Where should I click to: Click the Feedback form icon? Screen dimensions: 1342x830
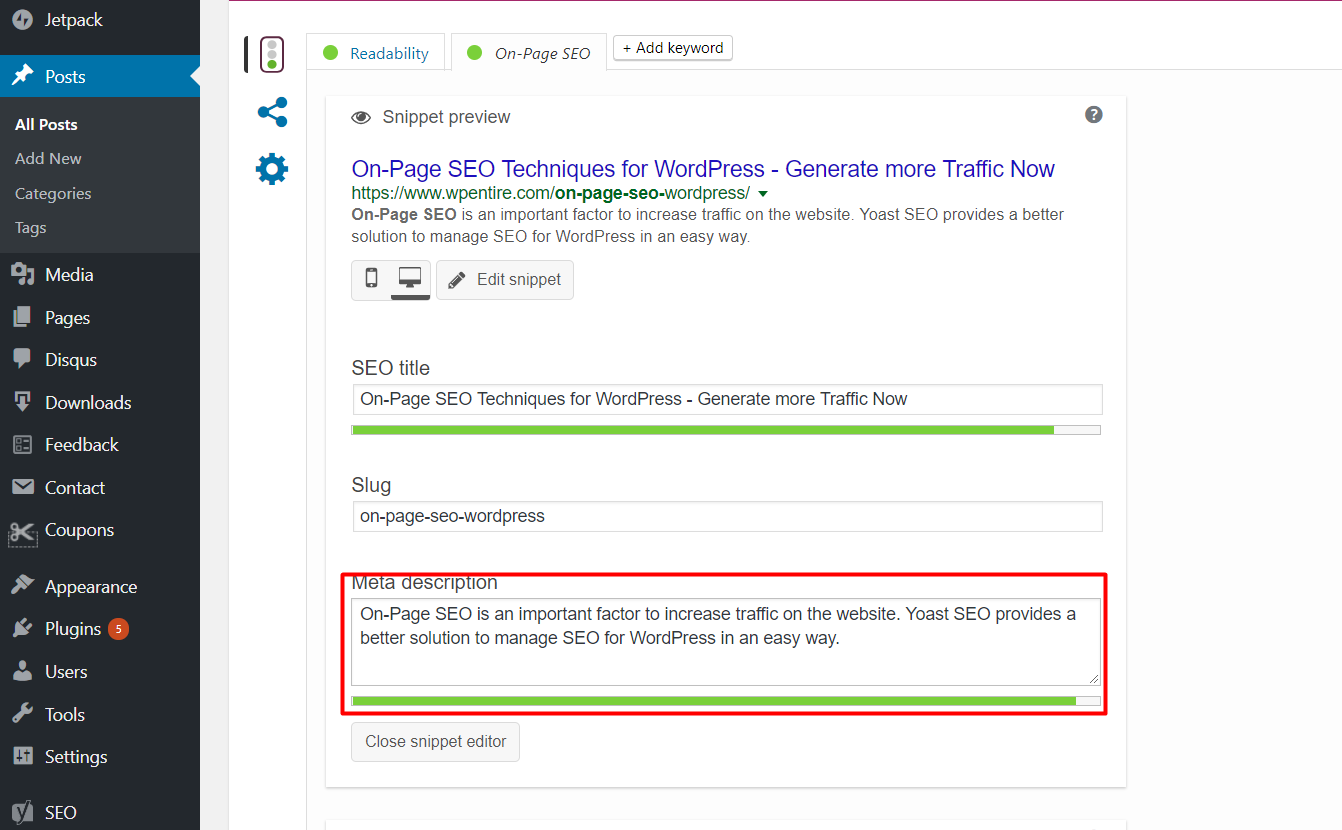tap(22, 444)
